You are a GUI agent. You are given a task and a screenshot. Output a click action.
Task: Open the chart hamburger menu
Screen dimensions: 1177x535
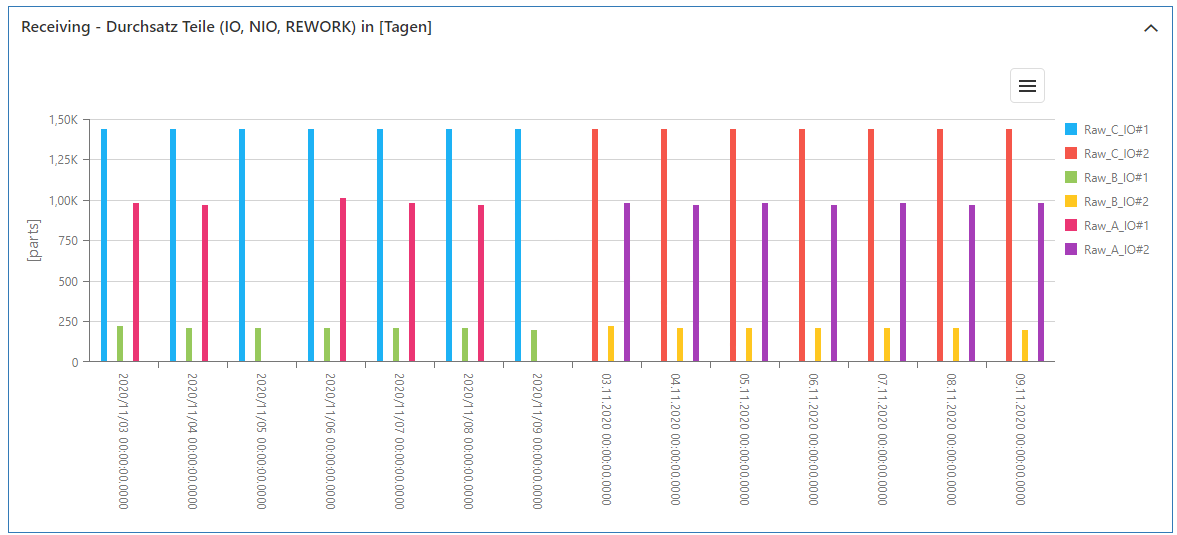coord(1026,86)
